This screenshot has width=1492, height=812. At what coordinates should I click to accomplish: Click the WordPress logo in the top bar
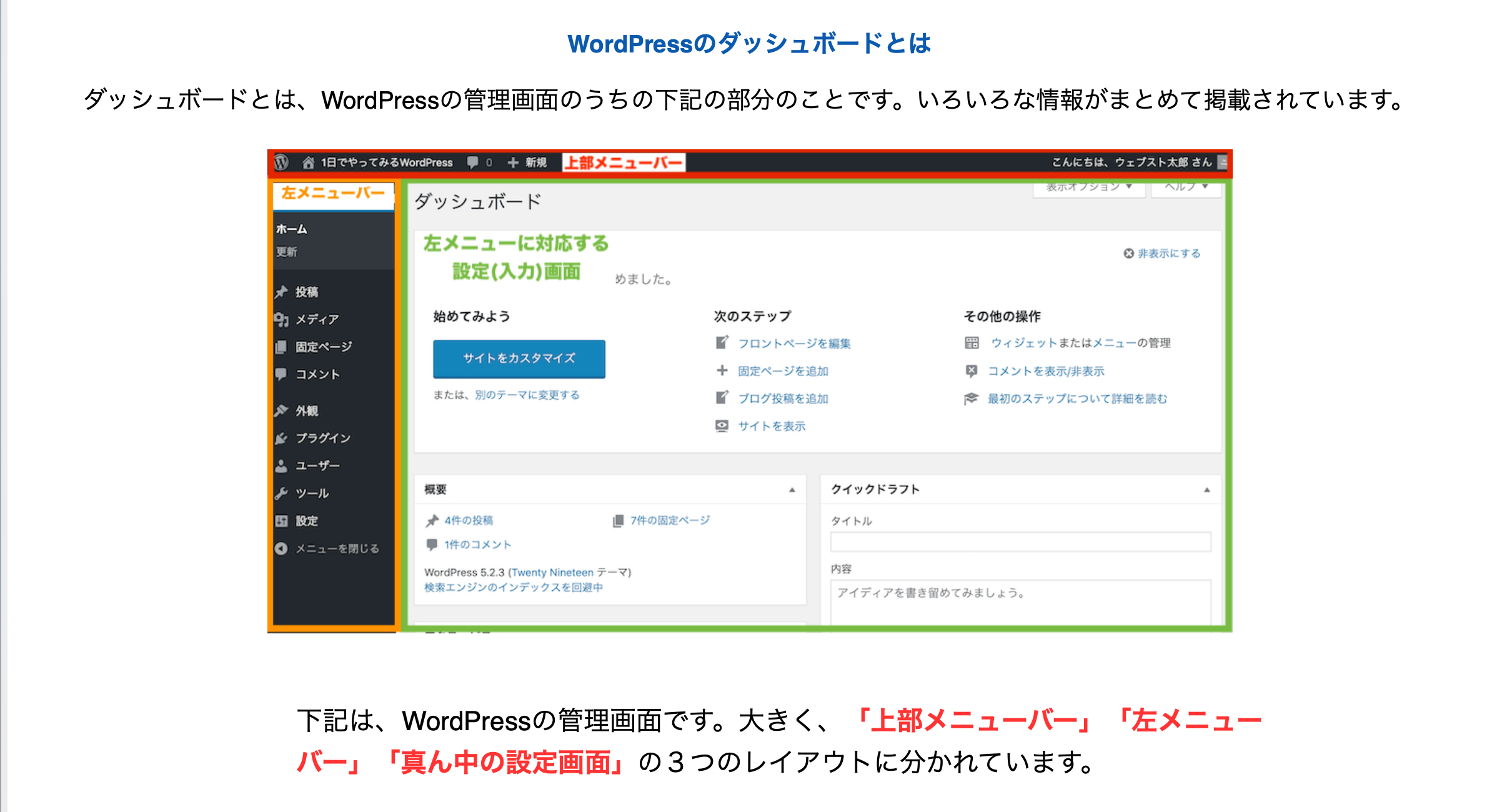282,162
